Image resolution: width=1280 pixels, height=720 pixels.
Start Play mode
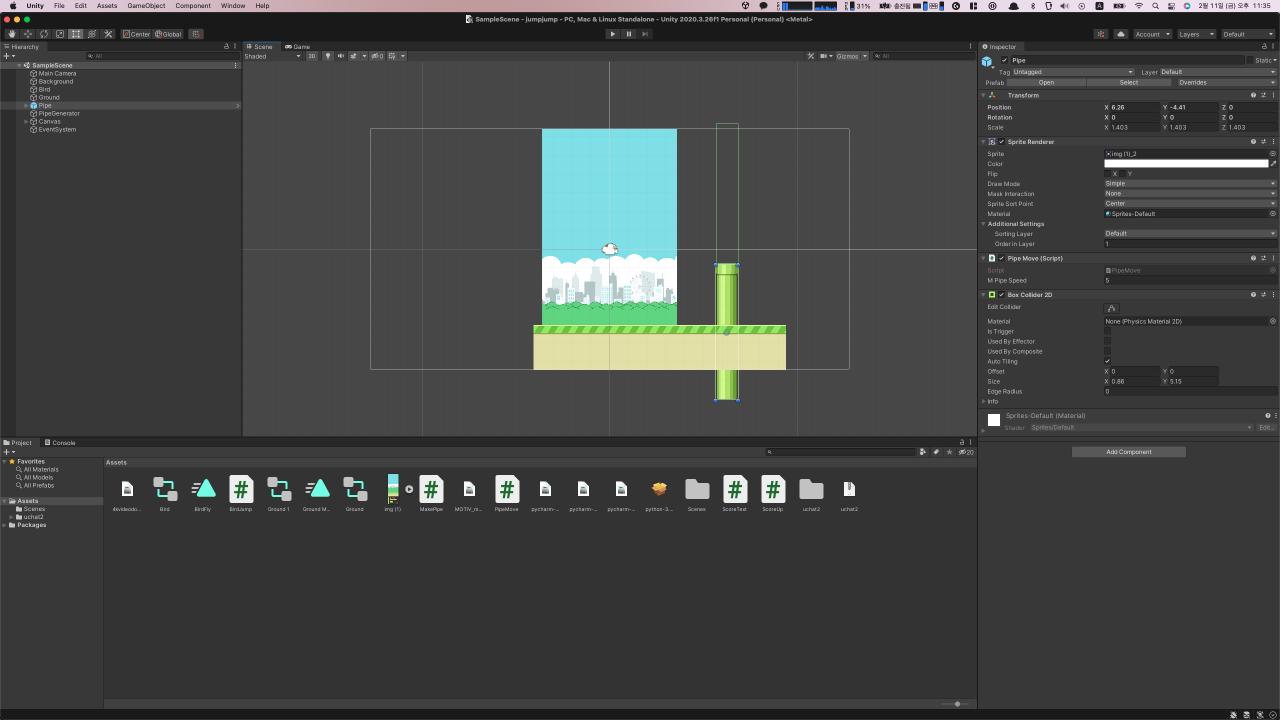(x=613, y=34)
